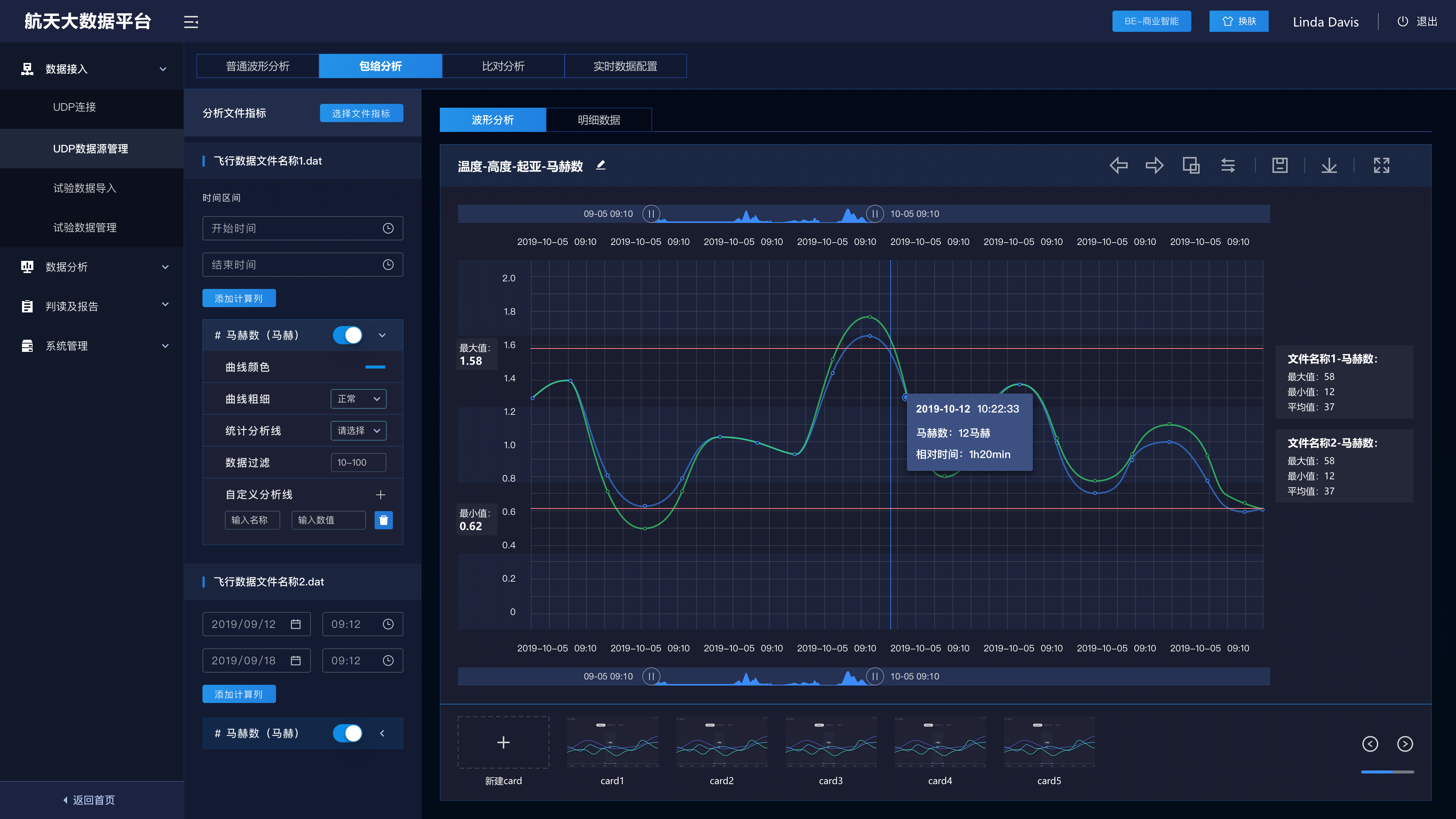Open the 曲线粗细 dropdown showing 正常

(358, 399)
